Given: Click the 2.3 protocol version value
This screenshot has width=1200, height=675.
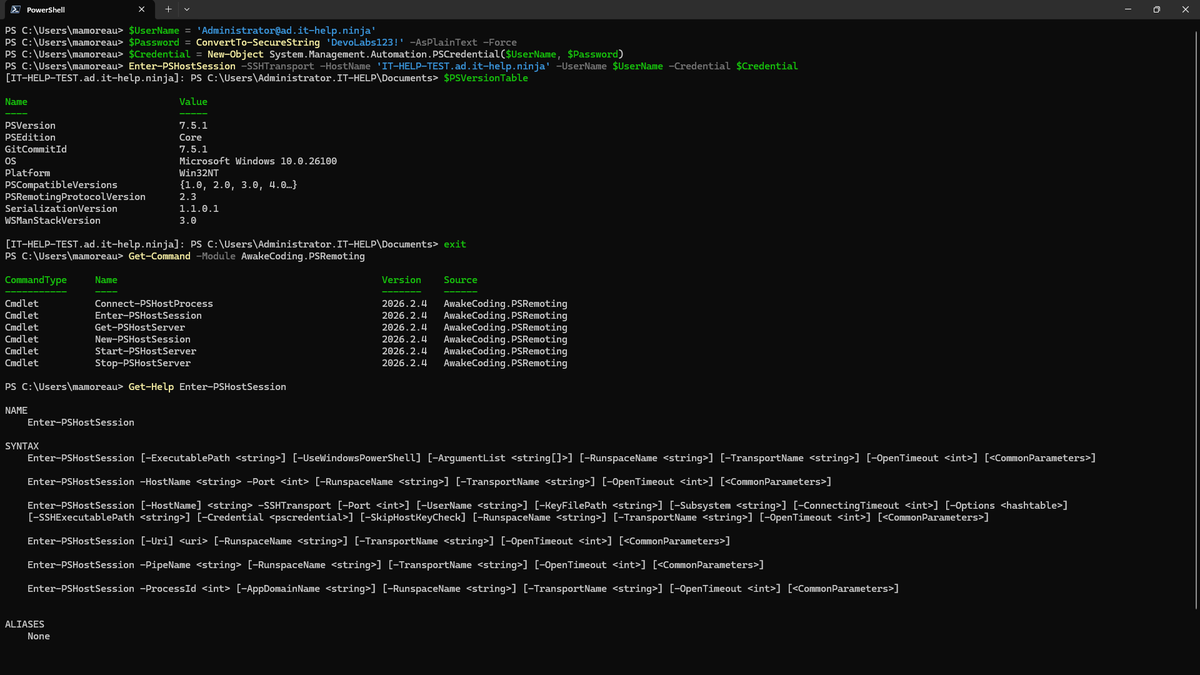Looking at the screenshot, I should pyautogui.click(x=187, y=197).
